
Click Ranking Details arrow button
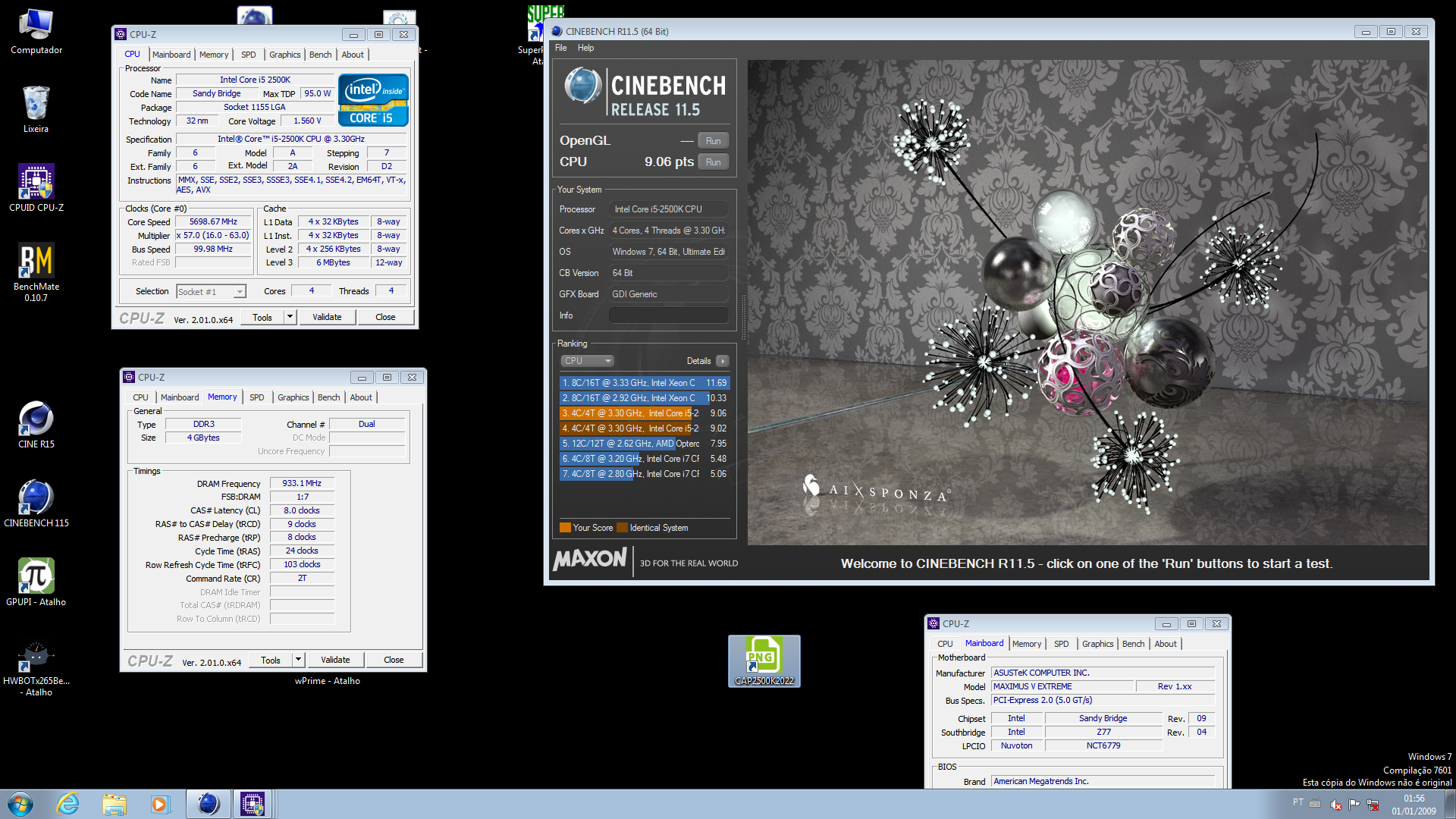click(x=723, y=361)
